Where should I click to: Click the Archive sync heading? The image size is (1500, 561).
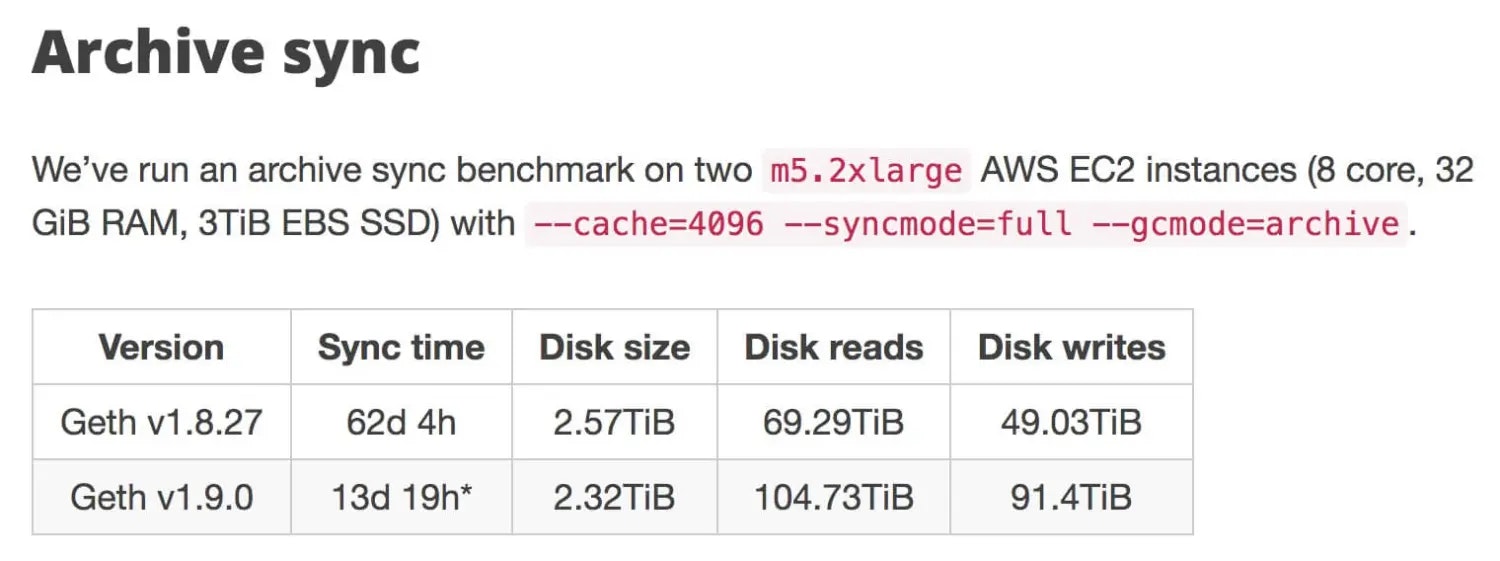(x=225, y=52)
